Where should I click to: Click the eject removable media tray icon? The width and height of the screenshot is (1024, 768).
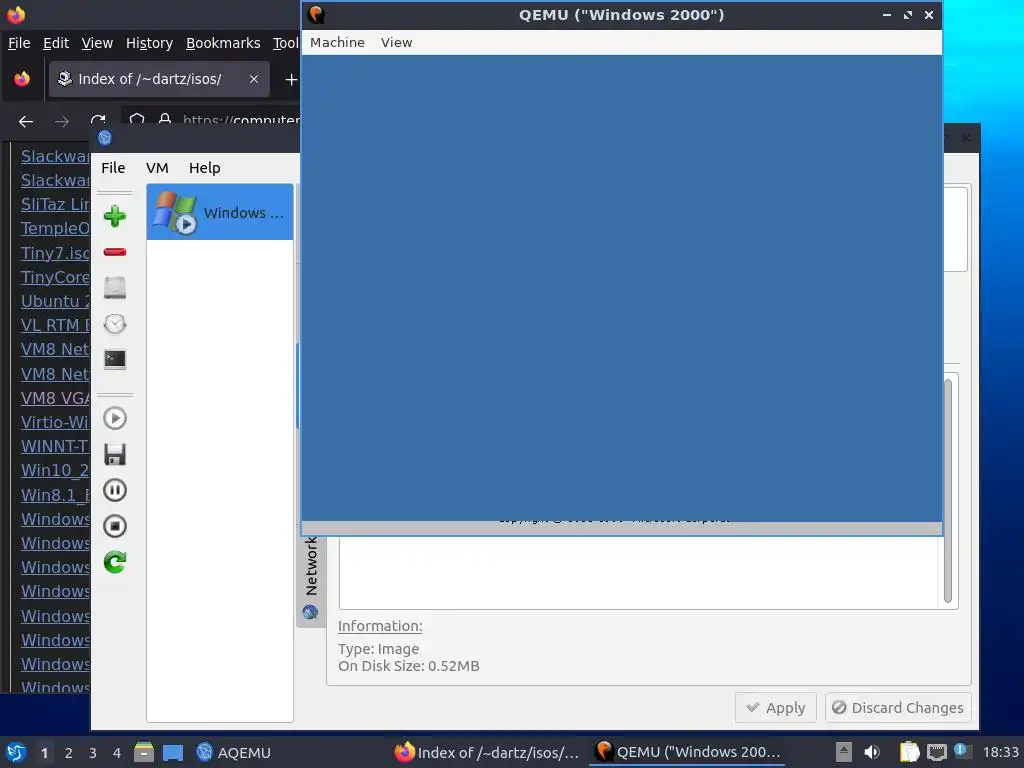tap(844, 752)
